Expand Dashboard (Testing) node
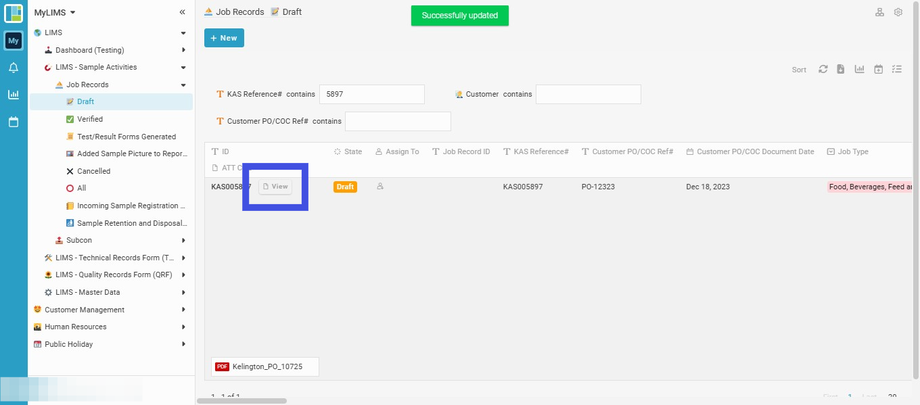This screenshot has height=405, width=920. click(183, 50)
